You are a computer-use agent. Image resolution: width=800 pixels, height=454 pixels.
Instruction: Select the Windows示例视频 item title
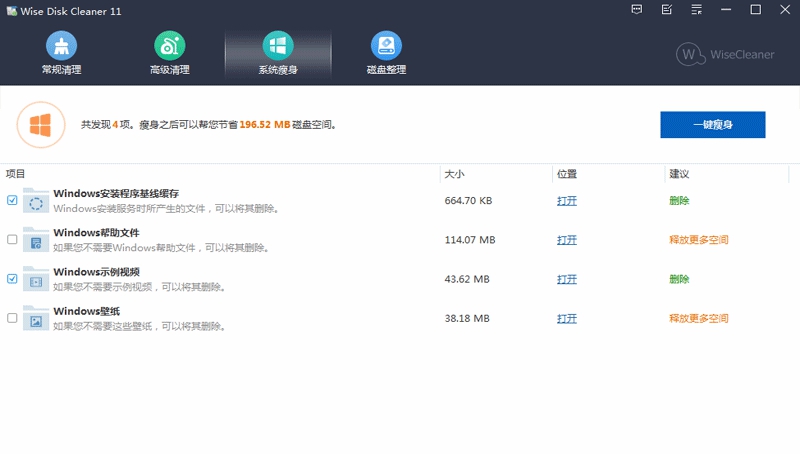tap(96, 272)
